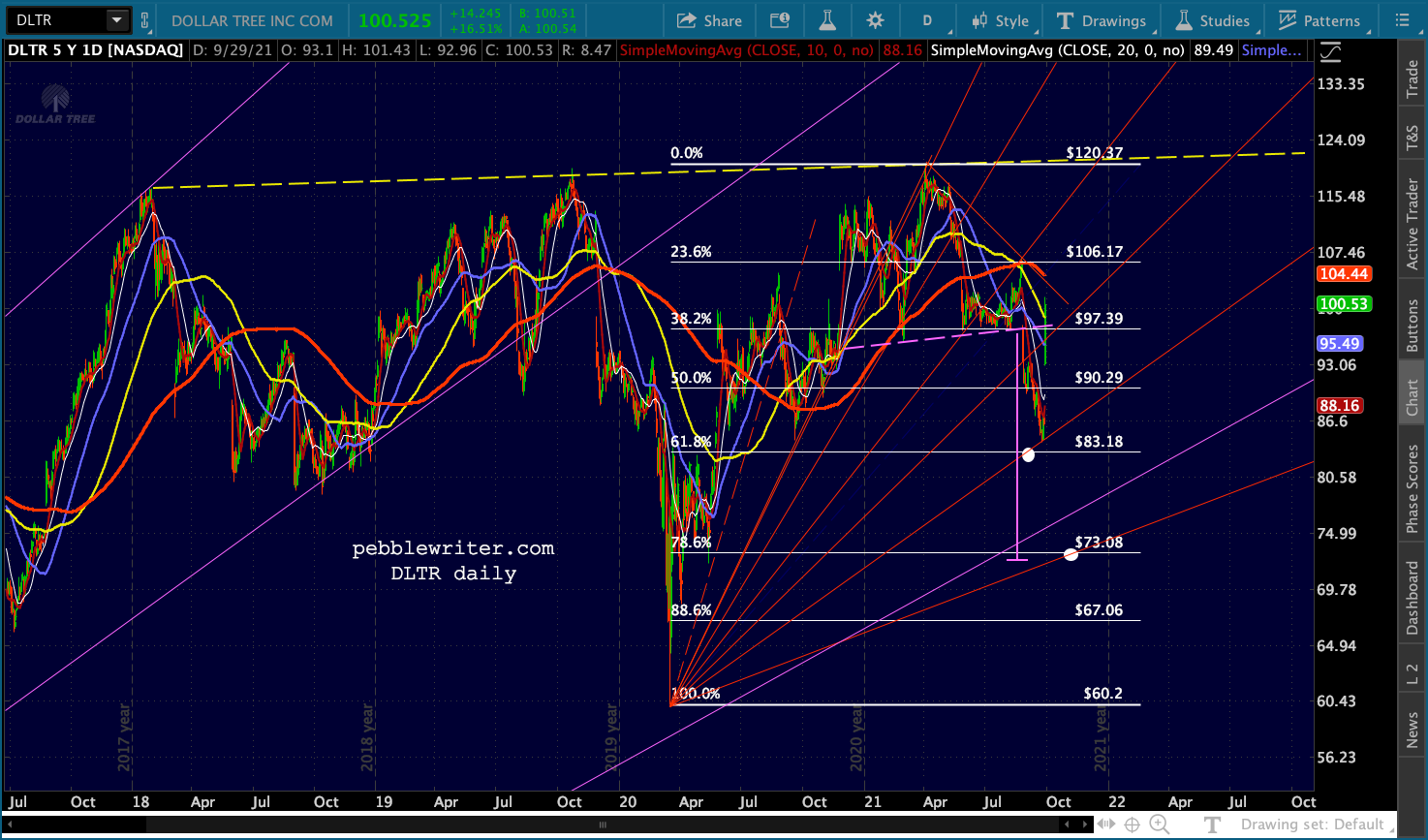Image resolution: width=1428 pixels, height=840 pixels.
Task: Switch to the Trade side tab
Action: pyautogui.click(x=1412, y=79)
